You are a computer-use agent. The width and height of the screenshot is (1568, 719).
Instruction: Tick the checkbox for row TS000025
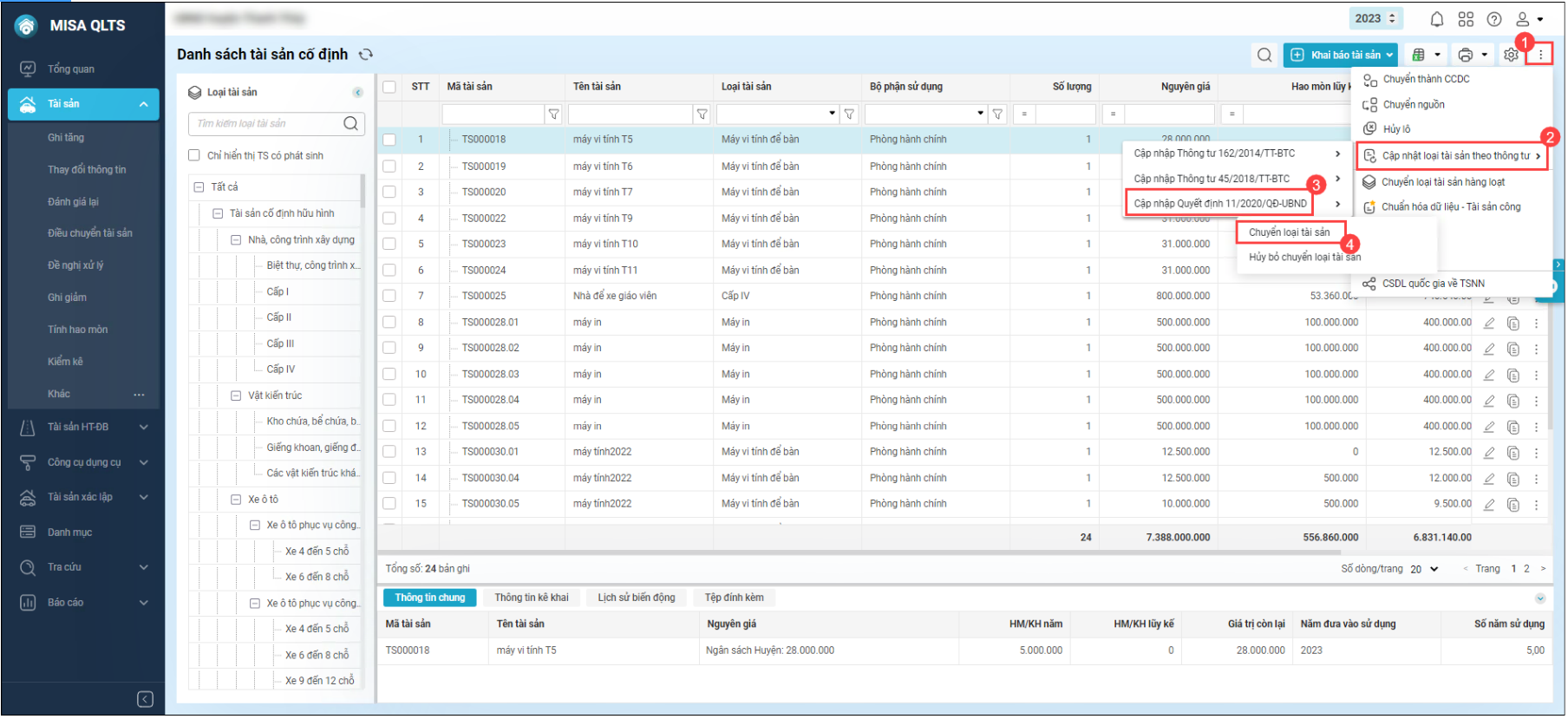click(x=389, y=297)
